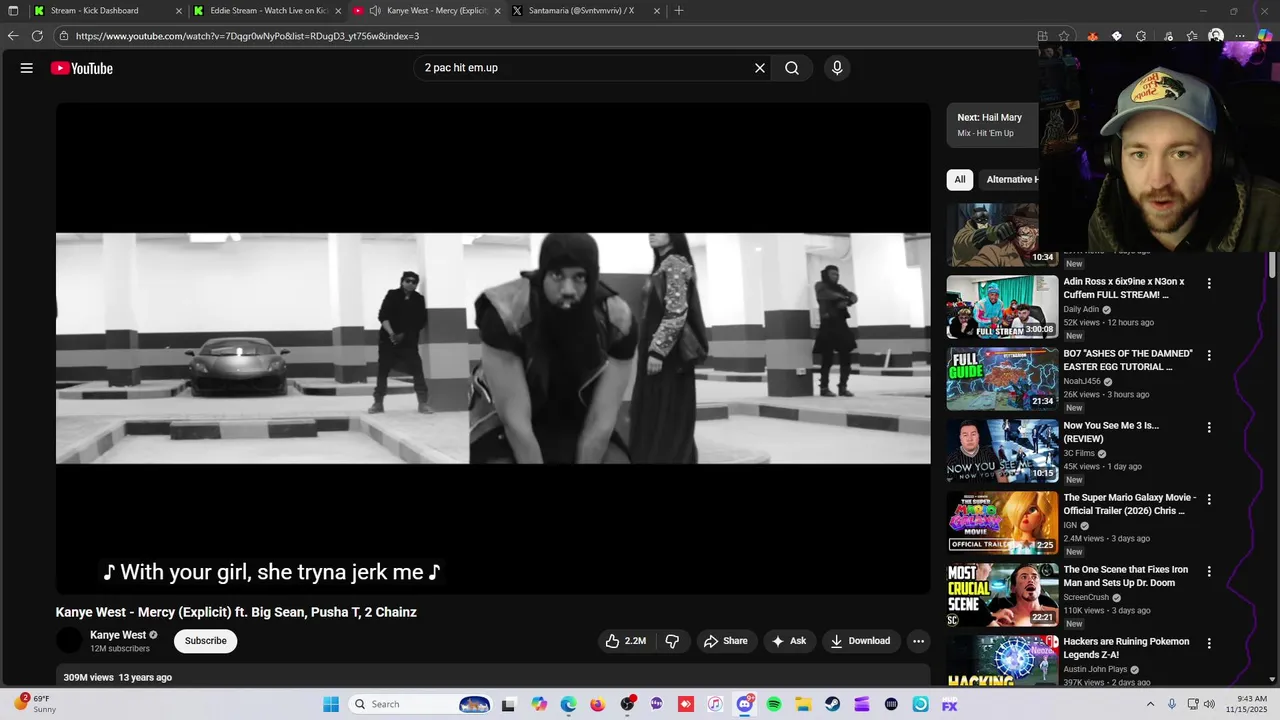The image size is (1280, 720).
Task: Open the MetaMask fox extension
Action: pos(1092,36)
